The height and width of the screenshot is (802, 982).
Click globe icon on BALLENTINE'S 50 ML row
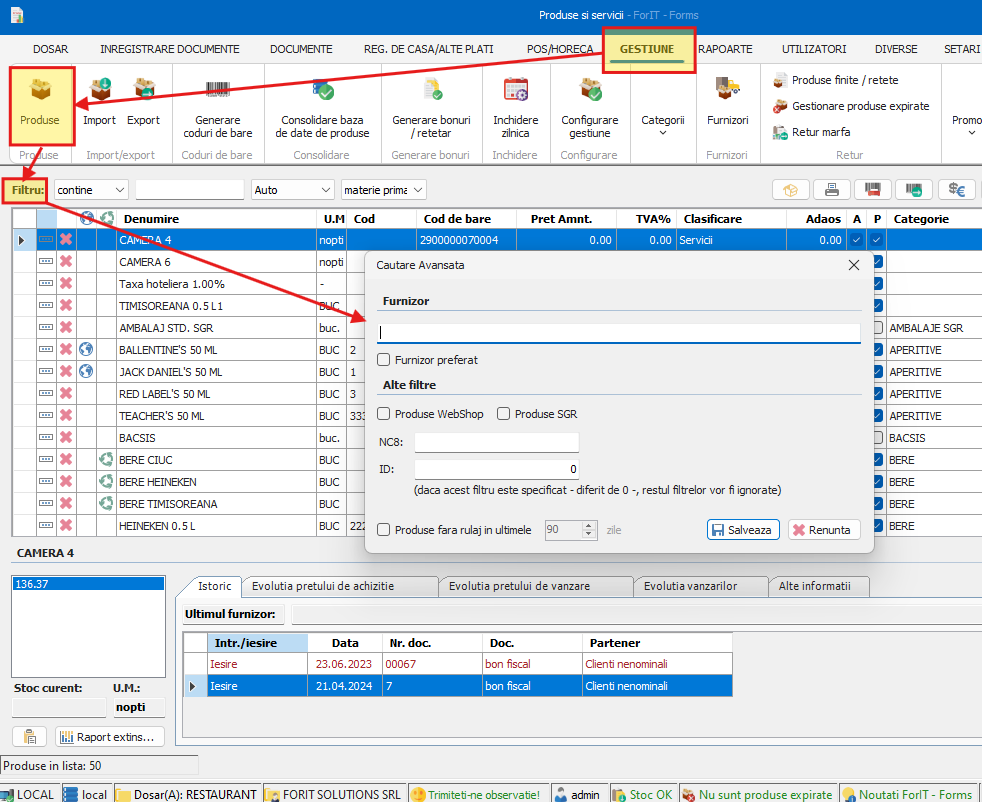click(x=86, y=349)
